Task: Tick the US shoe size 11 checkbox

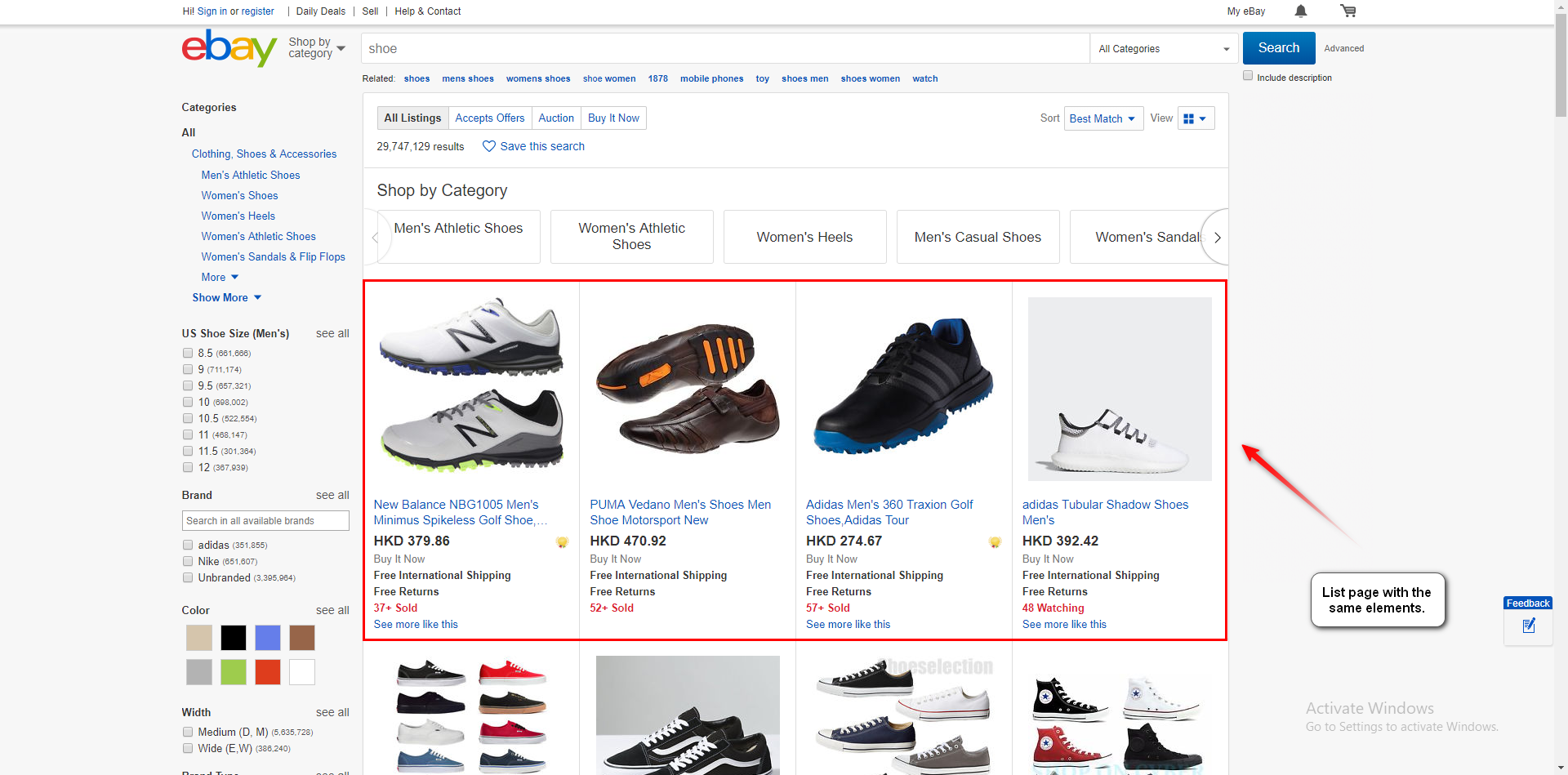Action: pyautogui.click(x=188, y=434)
